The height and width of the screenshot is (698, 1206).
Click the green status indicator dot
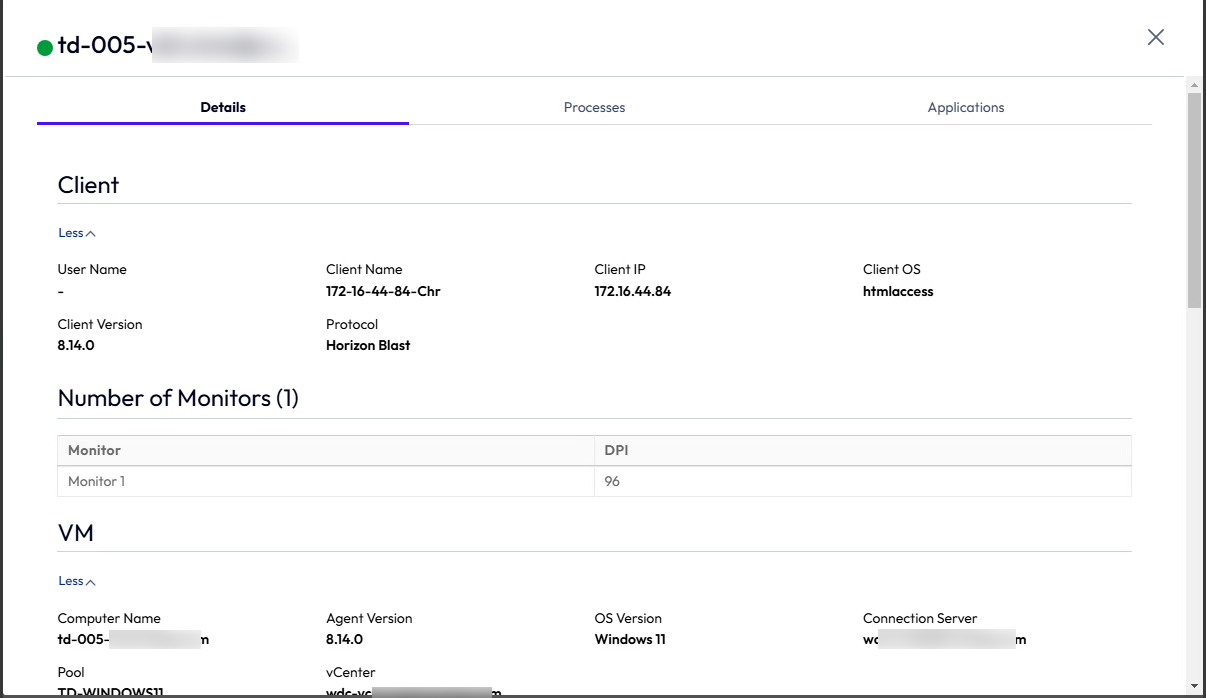click(x=45, y=47)
